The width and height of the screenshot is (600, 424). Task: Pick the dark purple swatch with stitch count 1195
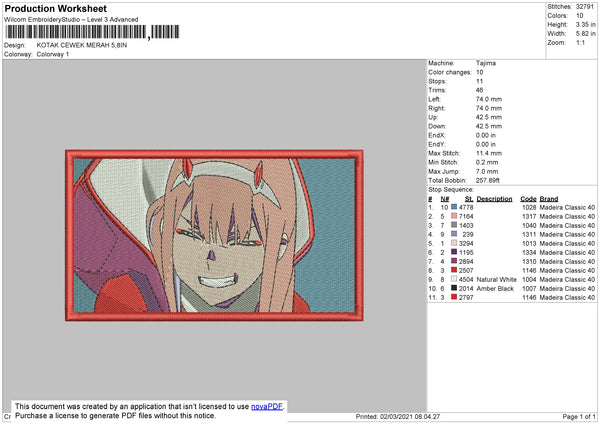(454, 252)
